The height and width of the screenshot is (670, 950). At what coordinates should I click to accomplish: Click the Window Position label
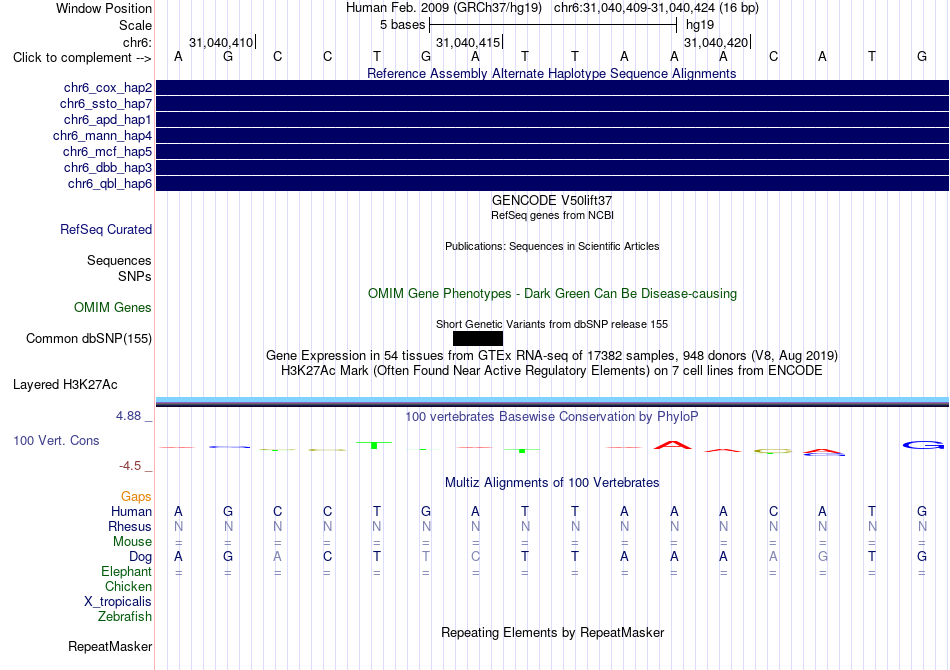(104, 8)
